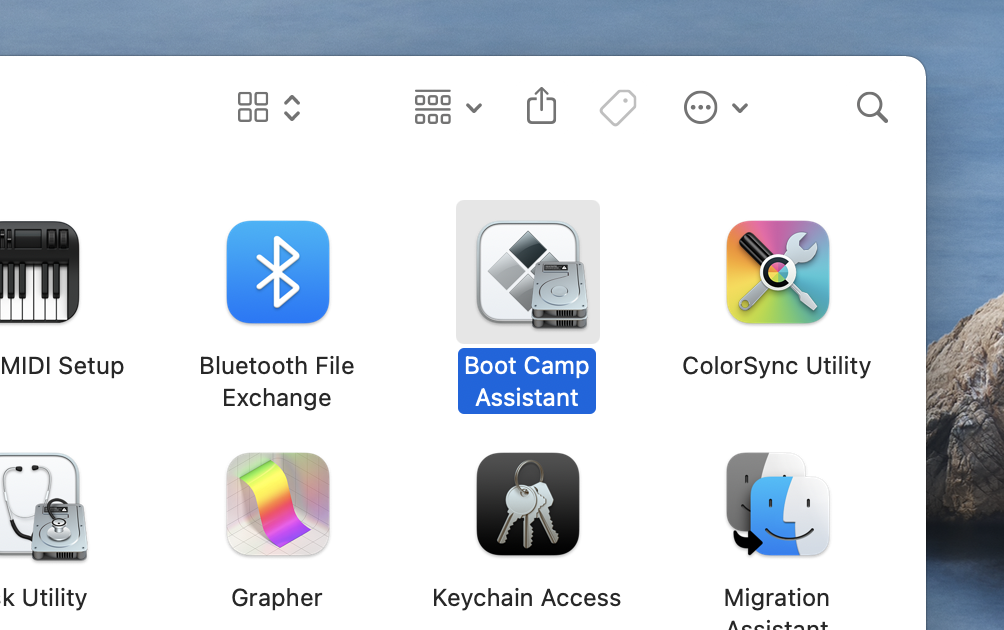Click the "Bluetooth File Exchange" label
The height and width of the screenshot is (630, 1004).
click(277, 381)
